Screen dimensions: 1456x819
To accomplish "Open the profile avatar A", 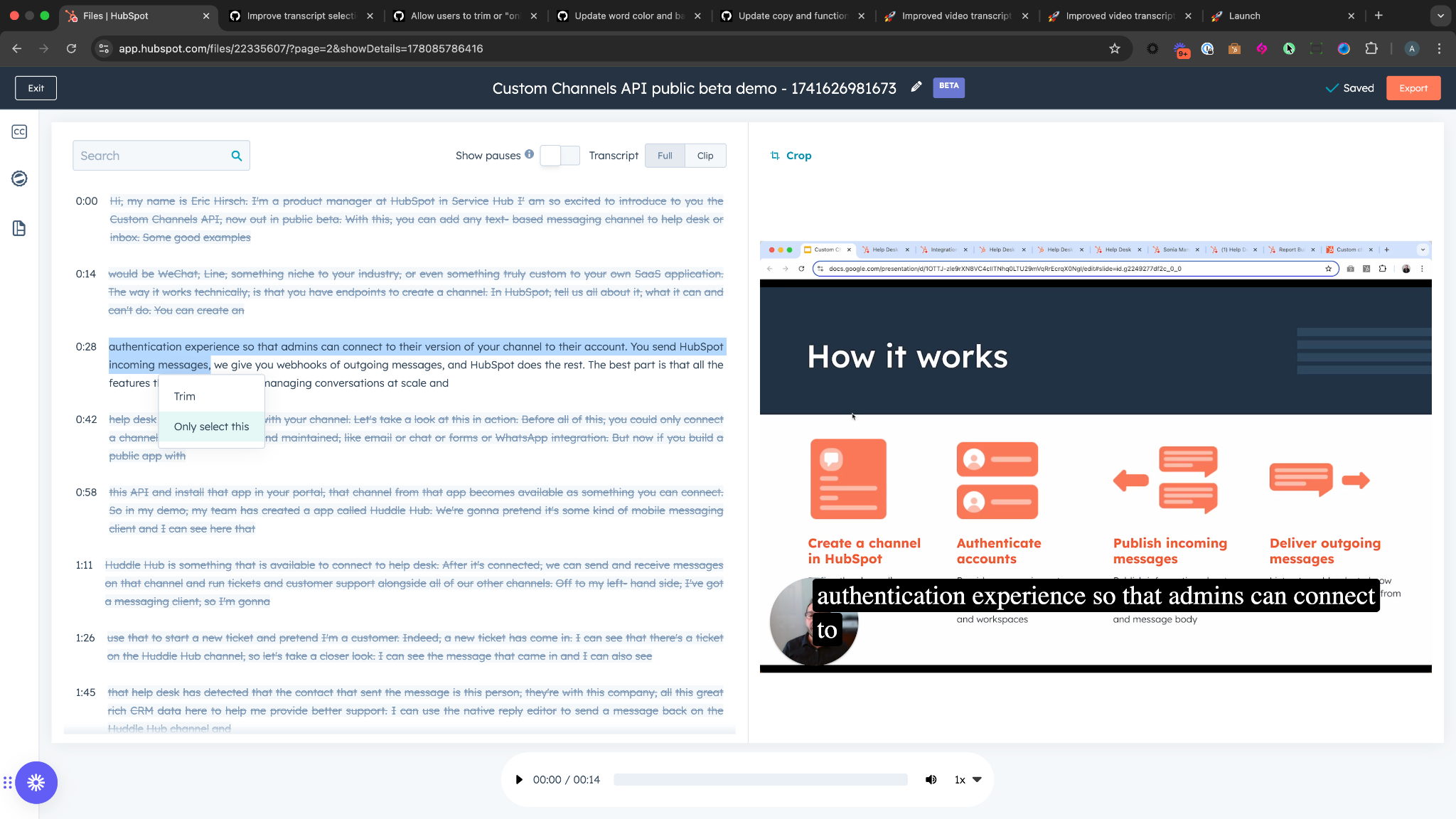I will (1412, 48).
